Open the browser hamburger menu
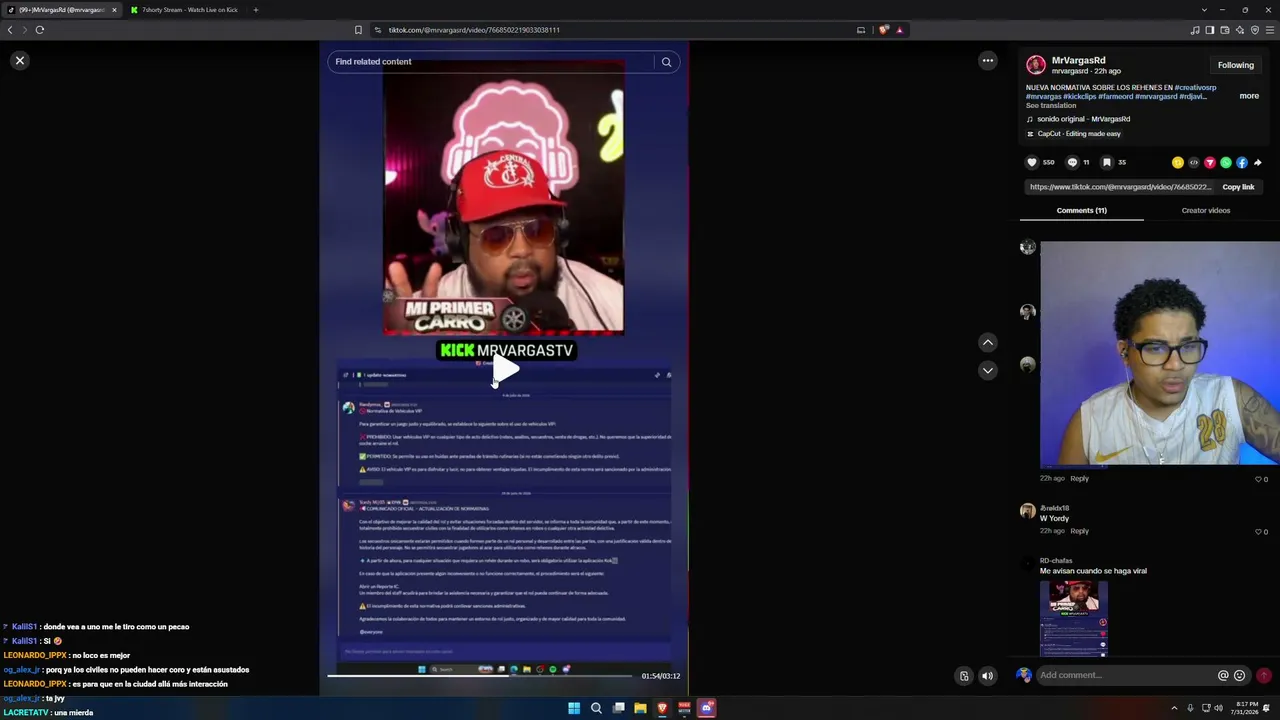 (x=1270, y=30)
